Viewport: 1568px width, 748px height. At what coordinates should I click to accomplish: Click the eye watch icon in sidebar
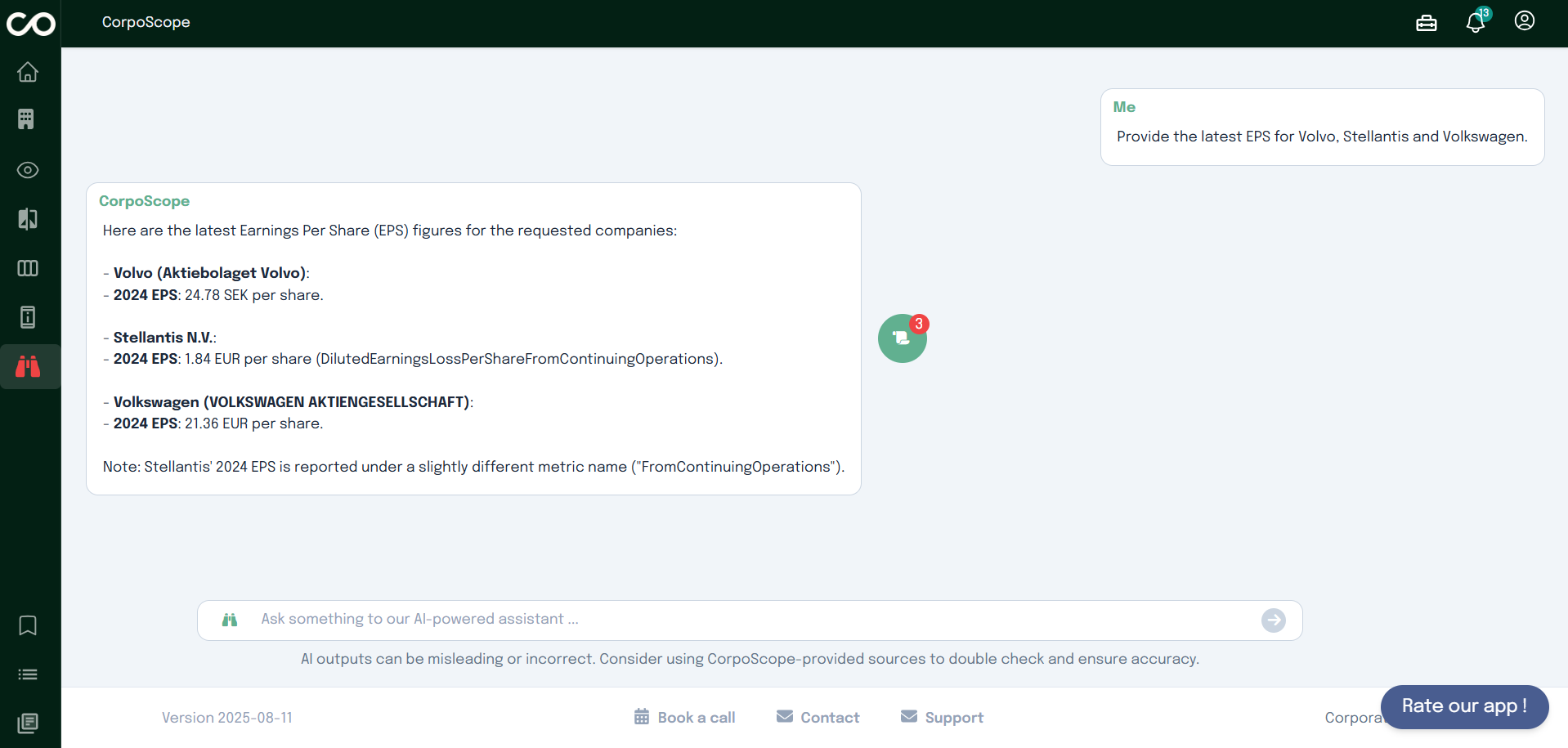28,170
